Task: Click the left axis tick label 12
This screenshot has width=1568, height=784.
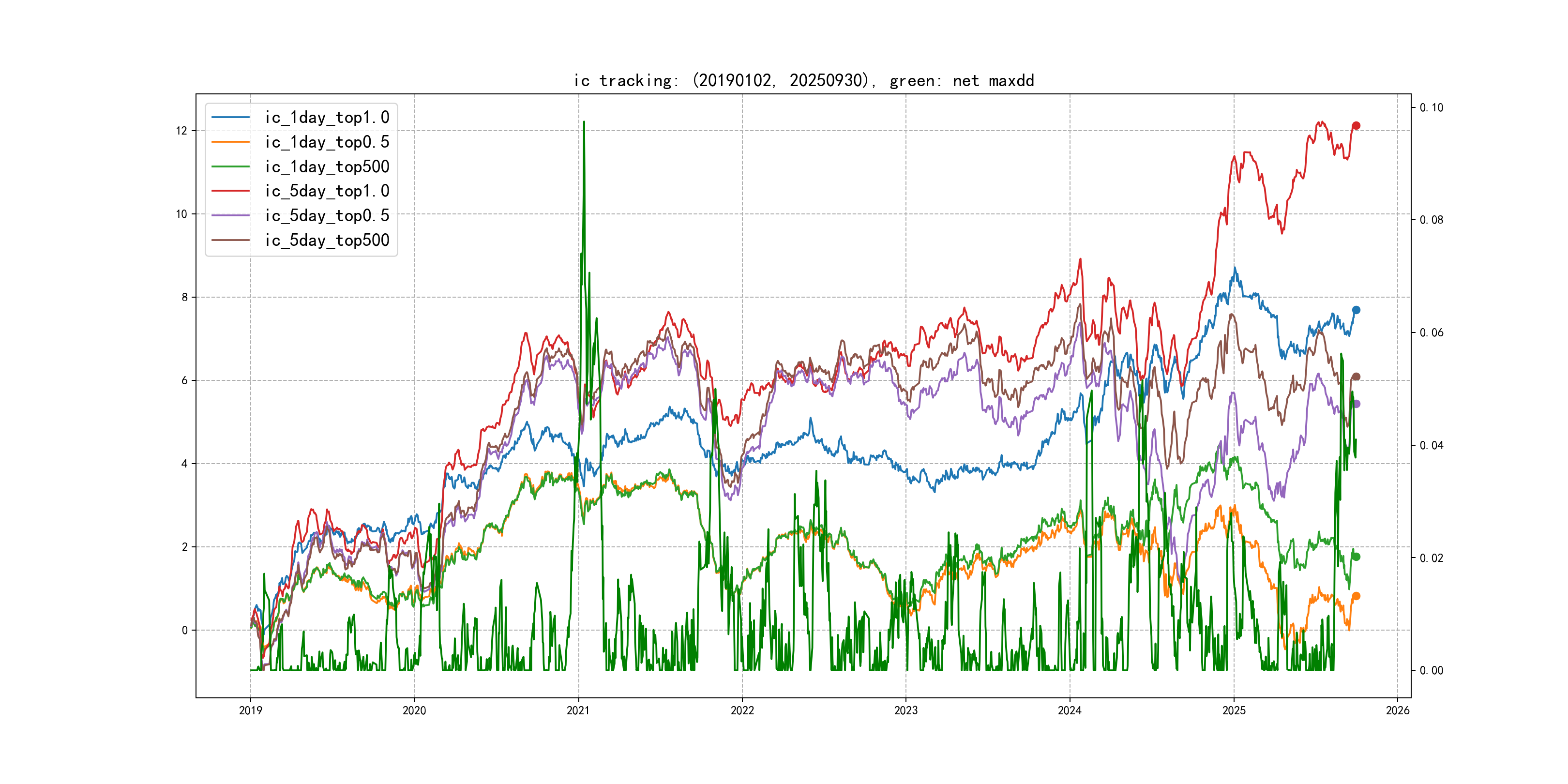Action: 181,131
